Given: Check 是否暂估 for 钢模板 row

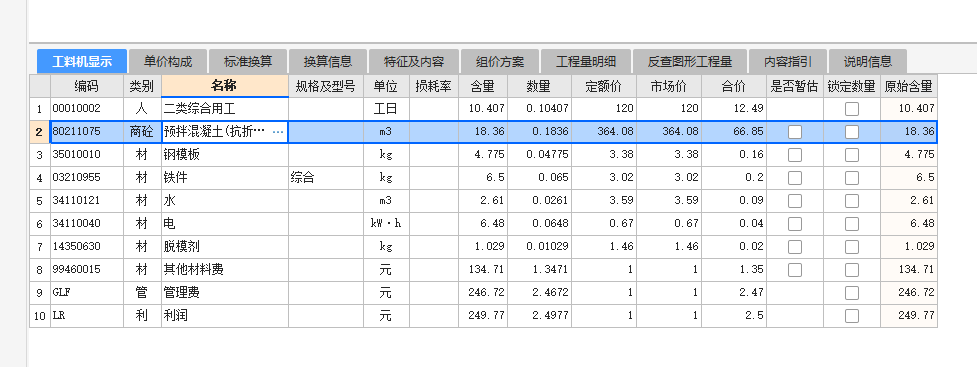Looking at the screenshot, I should pos(794,155).
